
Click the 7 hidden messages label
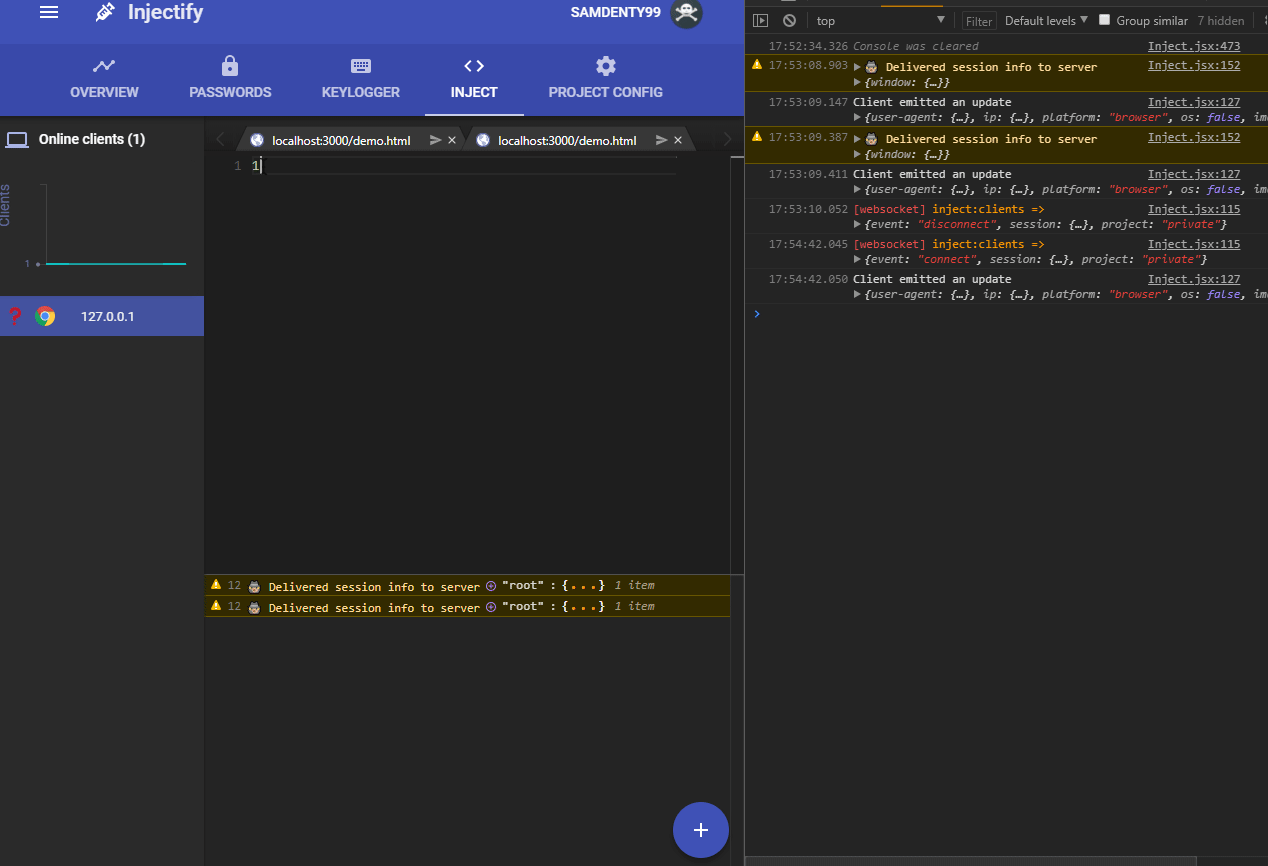1221,21
